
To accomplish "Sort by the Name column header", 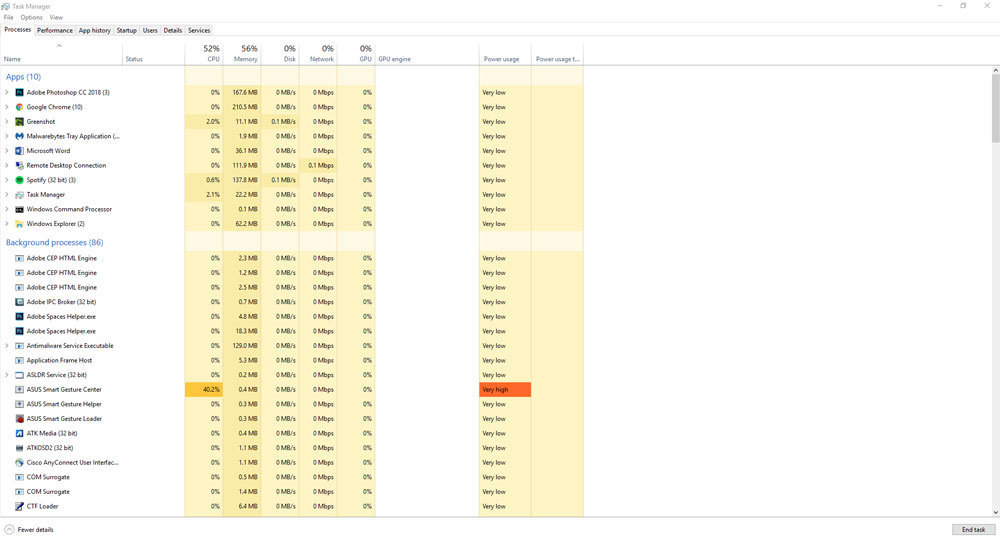I will [x=61, y=54].
